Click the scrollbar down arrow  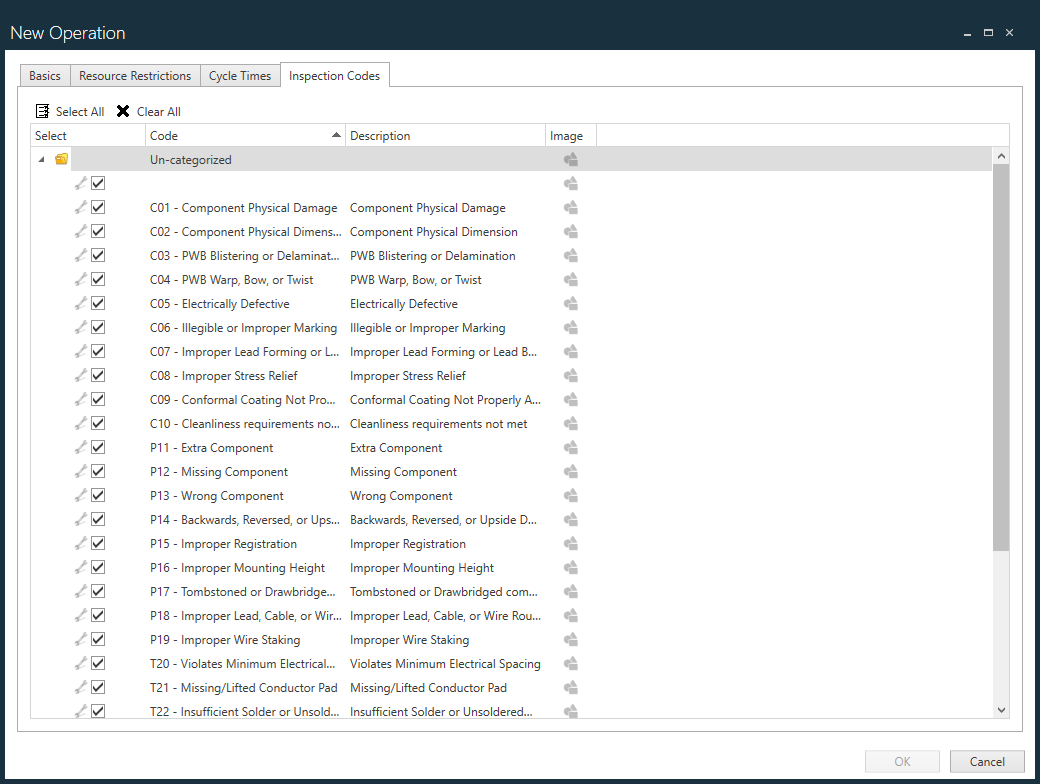(1001, 708)
